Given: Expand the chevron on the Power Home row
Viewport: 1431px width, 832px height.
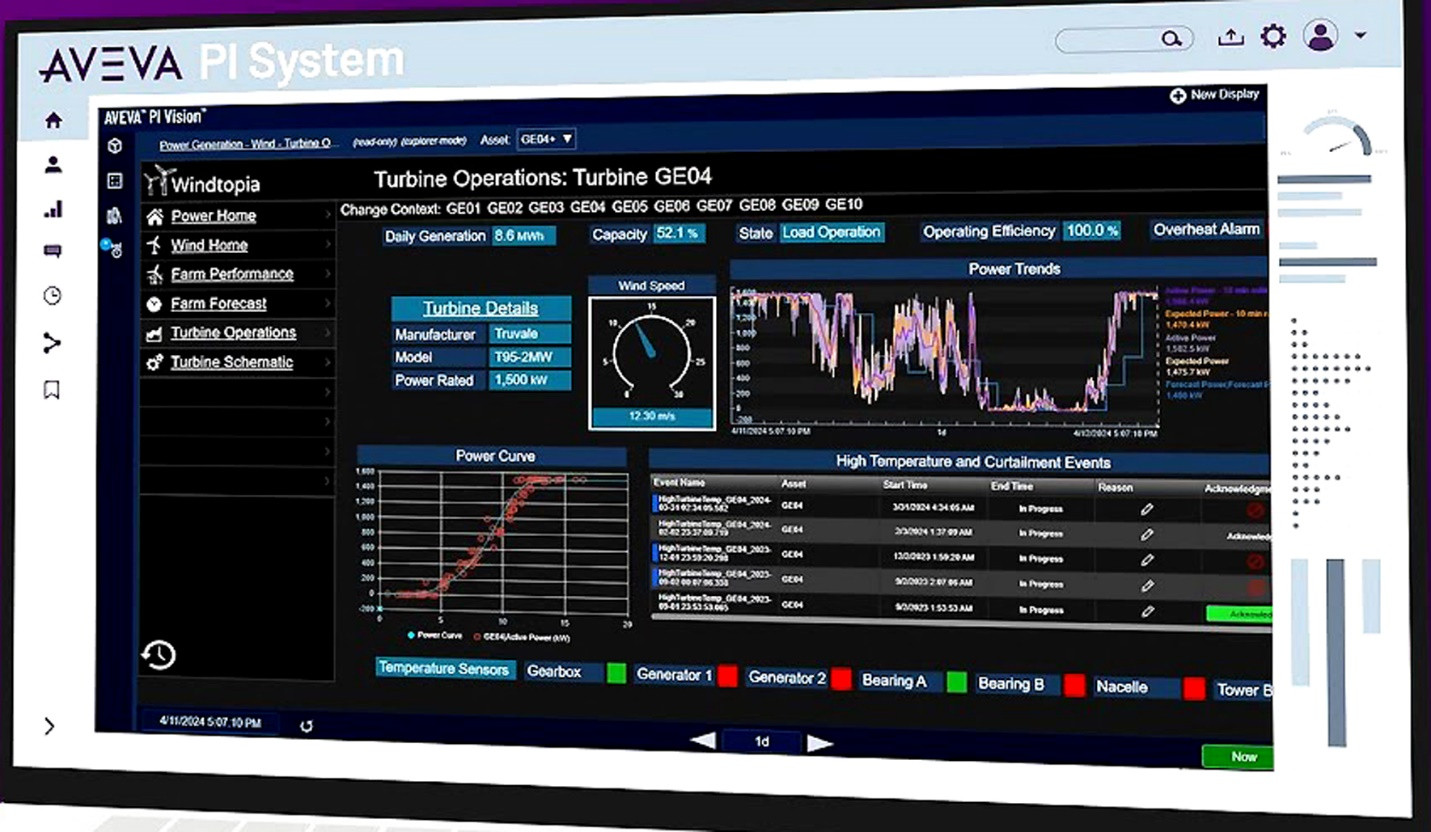Looking at the screenshot, I should coord(327,215).
